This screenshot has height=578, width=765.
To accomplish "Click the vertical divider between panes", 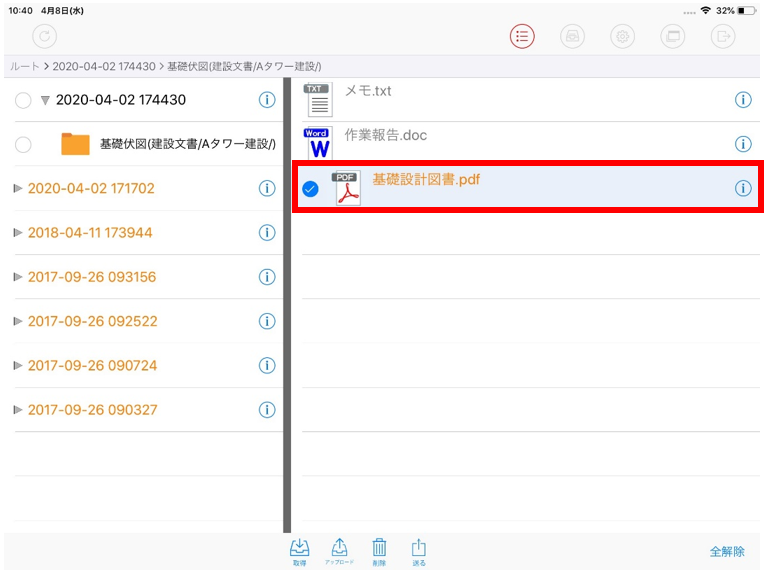I will point(286,300).
